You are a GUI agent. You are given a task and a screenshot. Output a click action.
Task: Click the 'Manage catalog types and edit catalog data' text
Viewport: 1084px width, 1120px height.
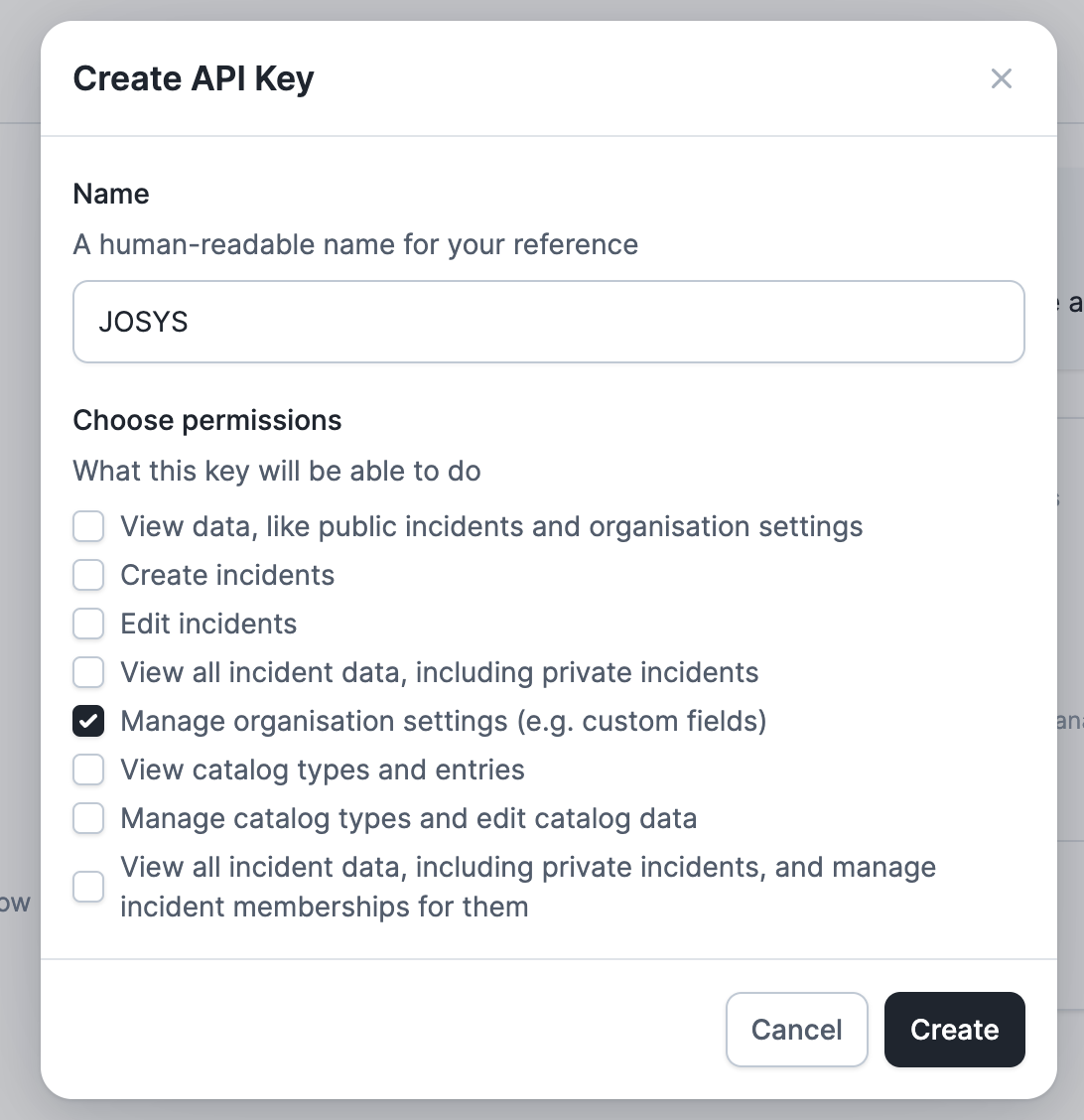(x=408, y=818)
